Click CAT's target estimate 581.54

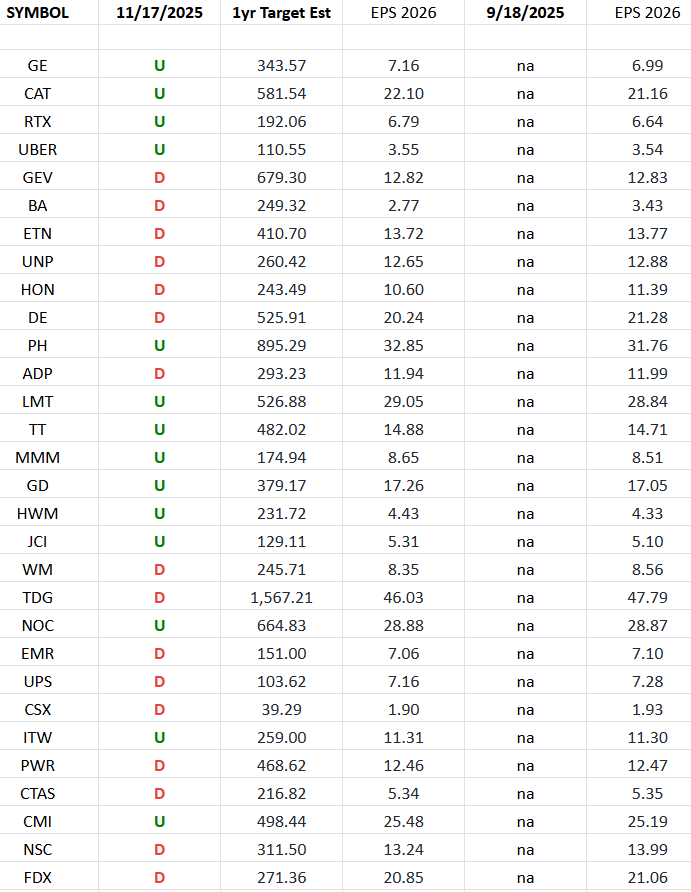pyautogui.click(x=281, y=93)
